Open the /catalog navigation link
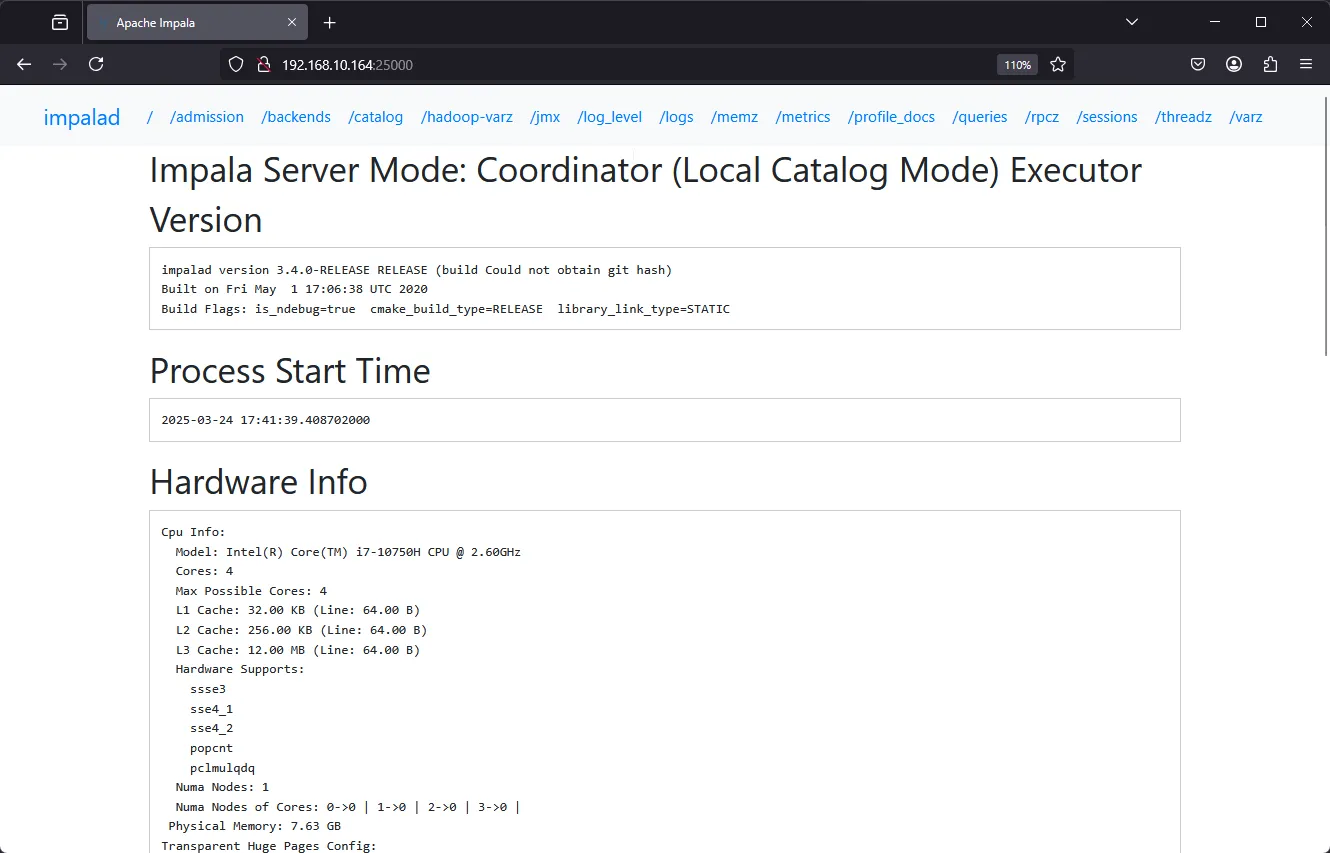 (x=375, y=117)
